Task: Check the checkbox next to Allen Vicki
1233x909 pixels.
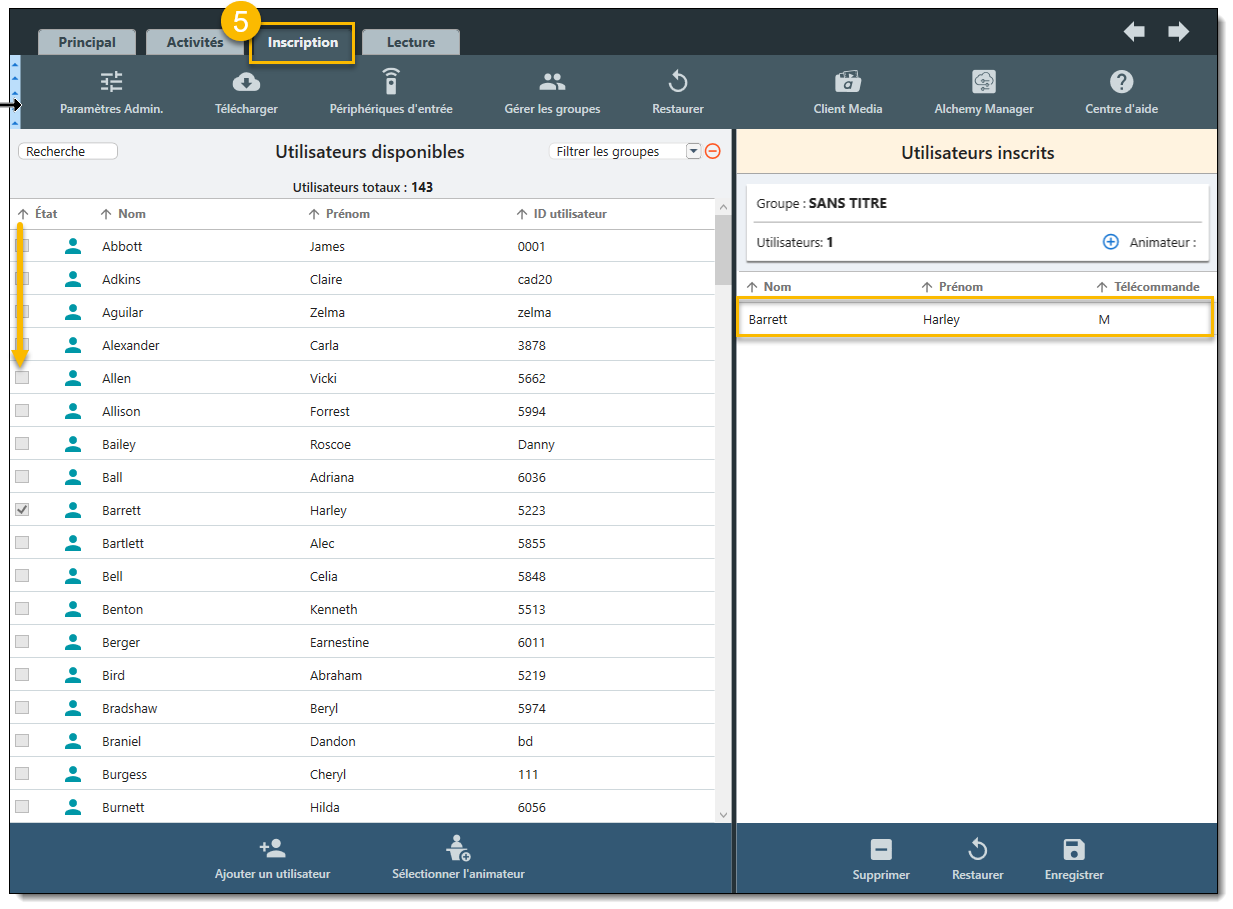Action: click(22, 378)
